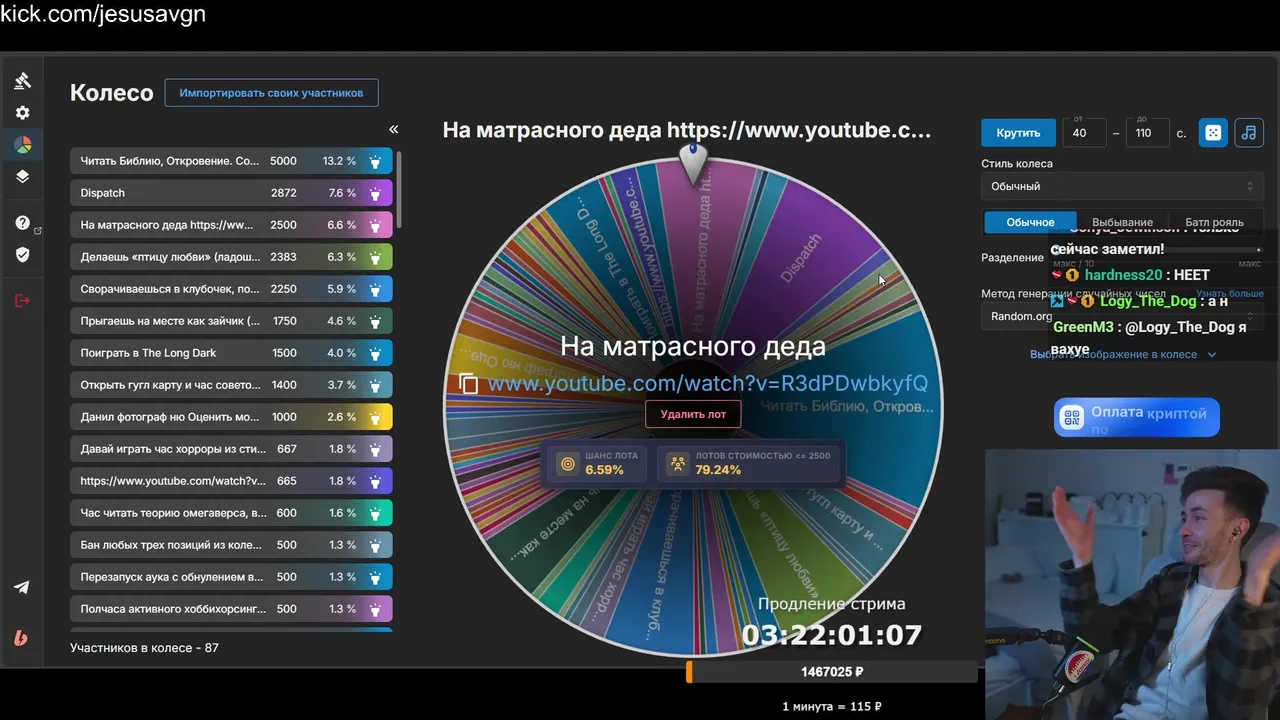Screen dimensions: 1280x720
Task: Click the wheel pointer marker at top
Action: pos(693,162)
